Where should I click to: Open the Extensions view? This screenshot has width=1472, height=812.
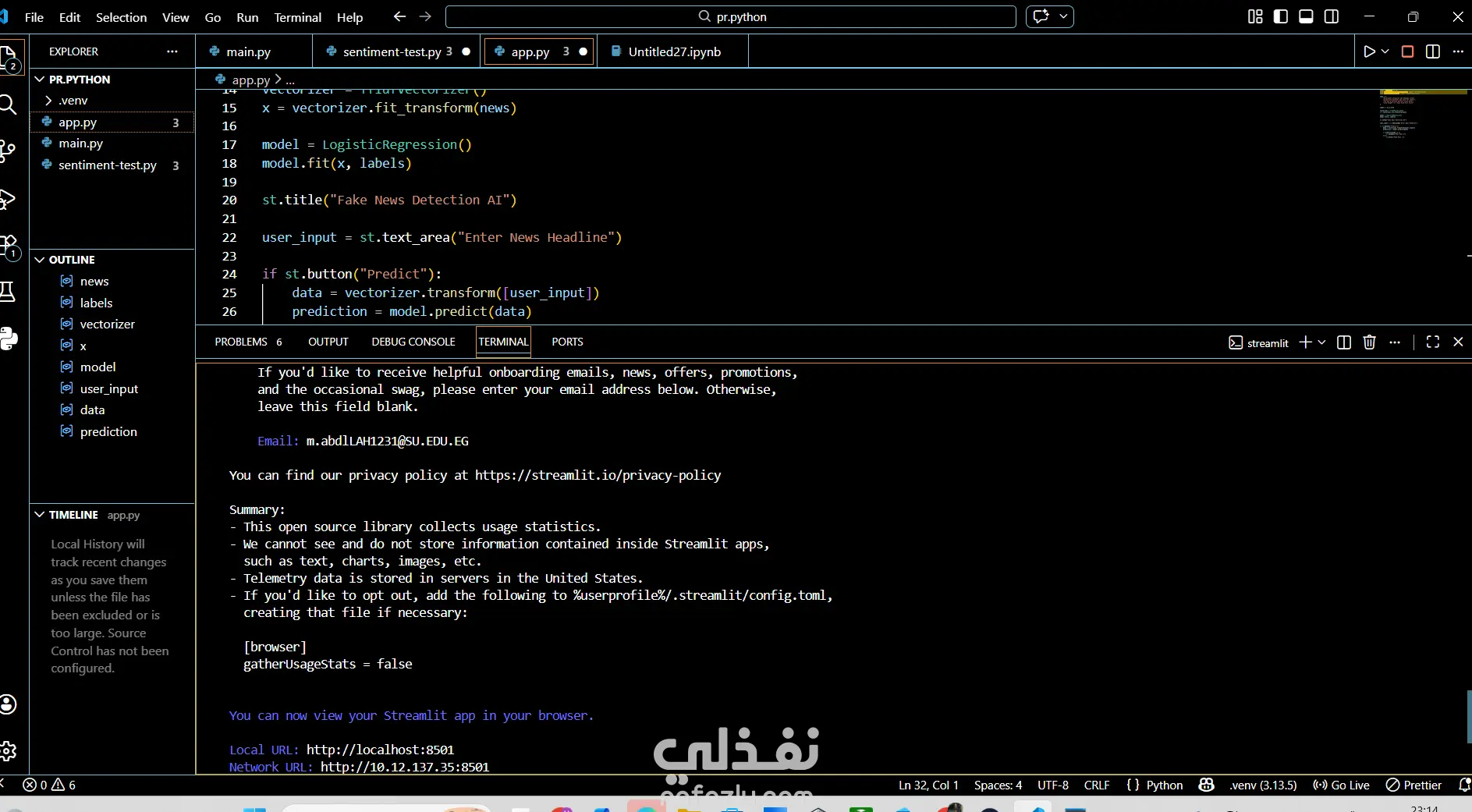(x=9, y=246)
